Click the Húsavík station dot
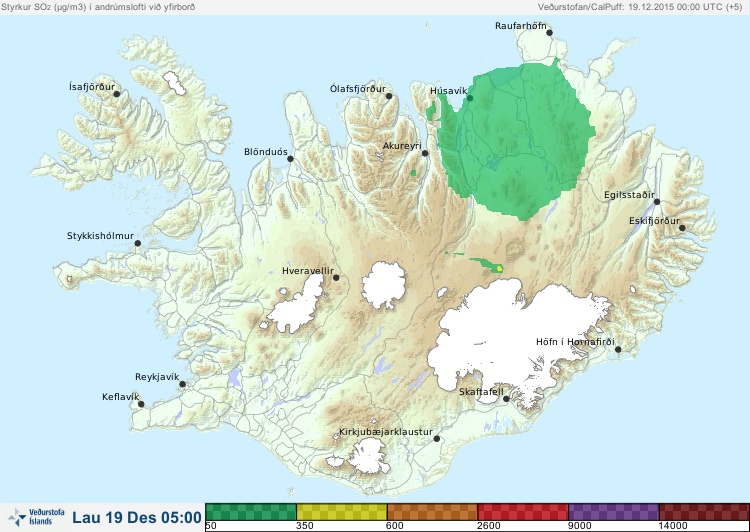This screenshot has width=750, height=532. pos(470,98)
